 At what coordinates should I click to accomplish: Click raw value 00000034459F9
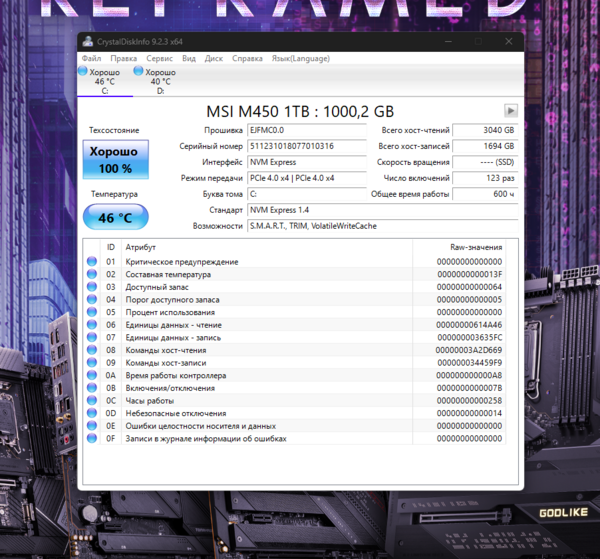(470, 363)
